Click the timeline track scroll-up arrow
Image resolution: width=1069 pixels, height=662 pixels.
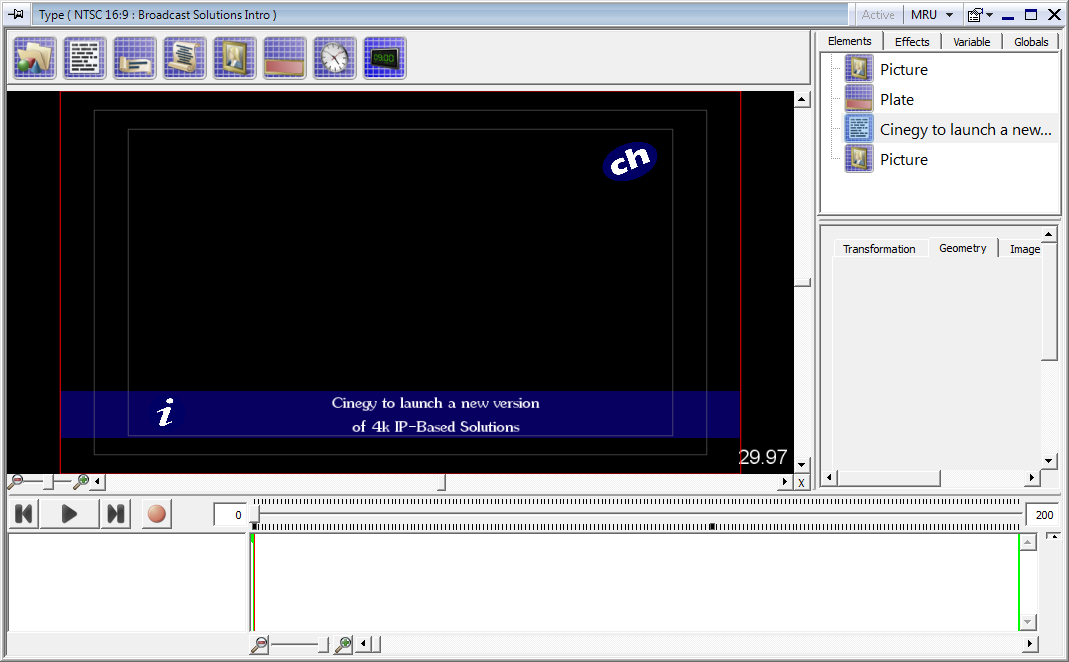(1028, 543)
